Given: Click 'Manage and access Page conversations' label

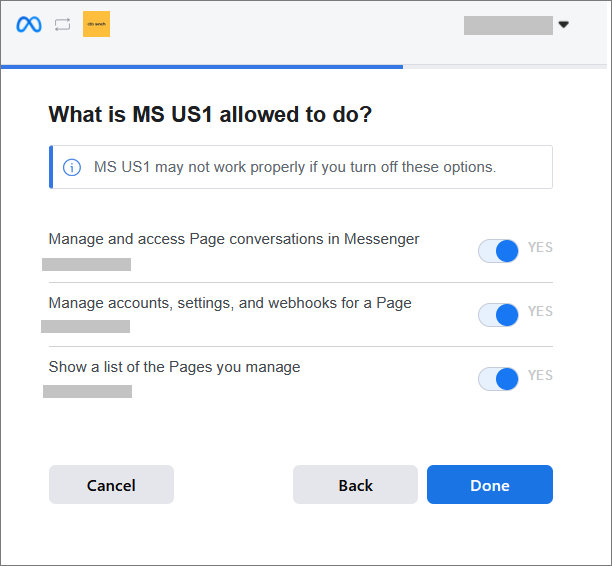Looking at the screenshot, I should 234,239.
